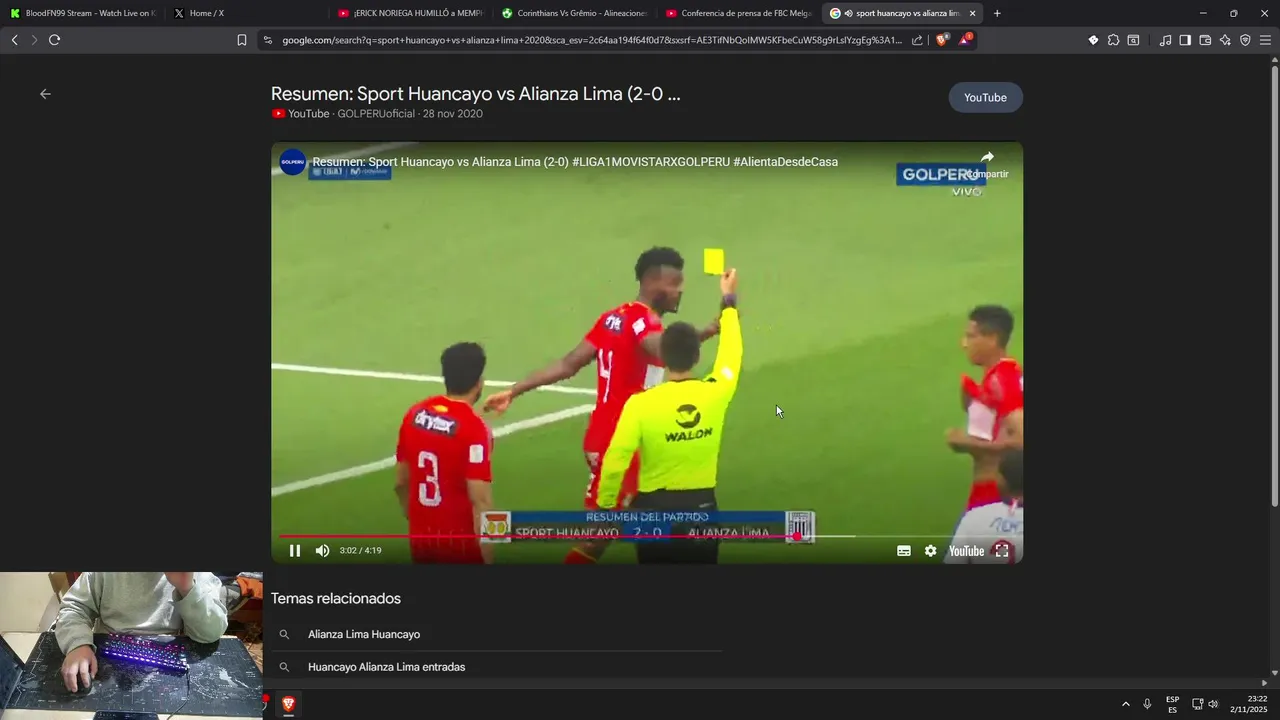Image resolution: width=1280 pixels, height=720 pixels.
Task: Open the Resumen: Sport Huancayo vs Alianza Lima title
Action: click(475, 94)
